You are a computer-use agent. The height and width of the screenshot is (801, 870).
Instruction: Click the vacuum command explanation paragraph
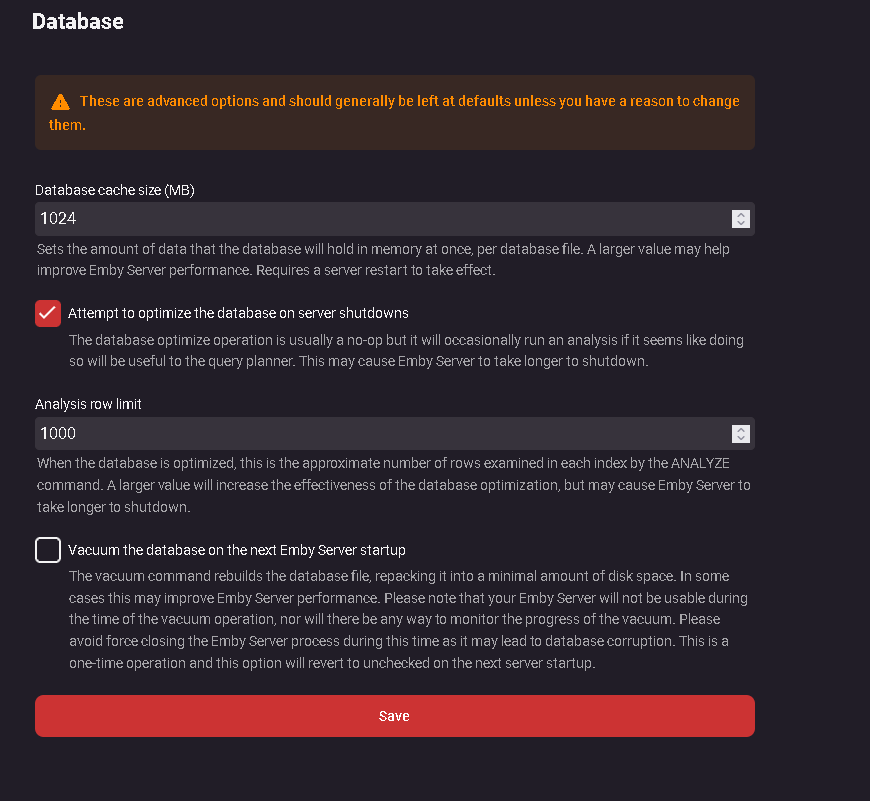(408, 620)
